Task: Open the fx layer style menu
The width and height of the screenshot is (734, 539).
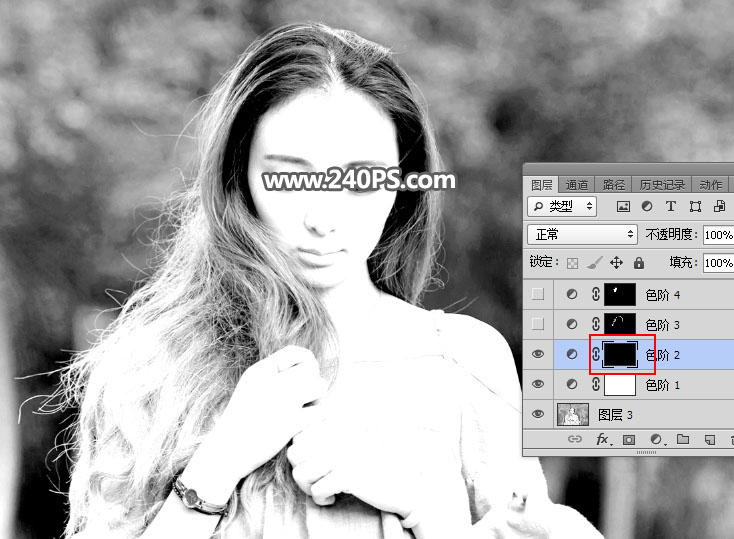Action: [x=604, y=439]
